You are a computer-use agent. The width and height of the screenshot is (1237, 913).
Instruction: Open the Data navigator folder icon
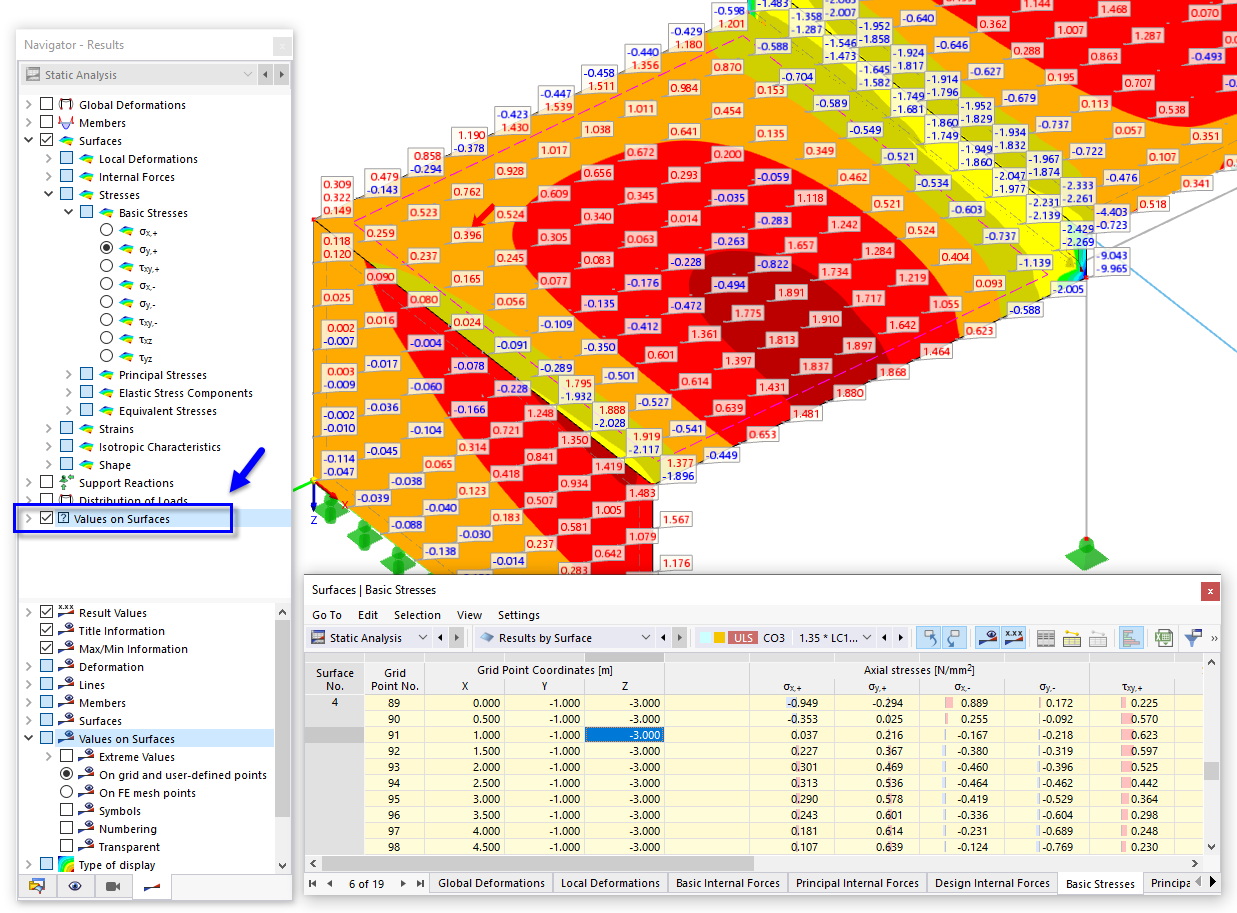click(37, 887)
